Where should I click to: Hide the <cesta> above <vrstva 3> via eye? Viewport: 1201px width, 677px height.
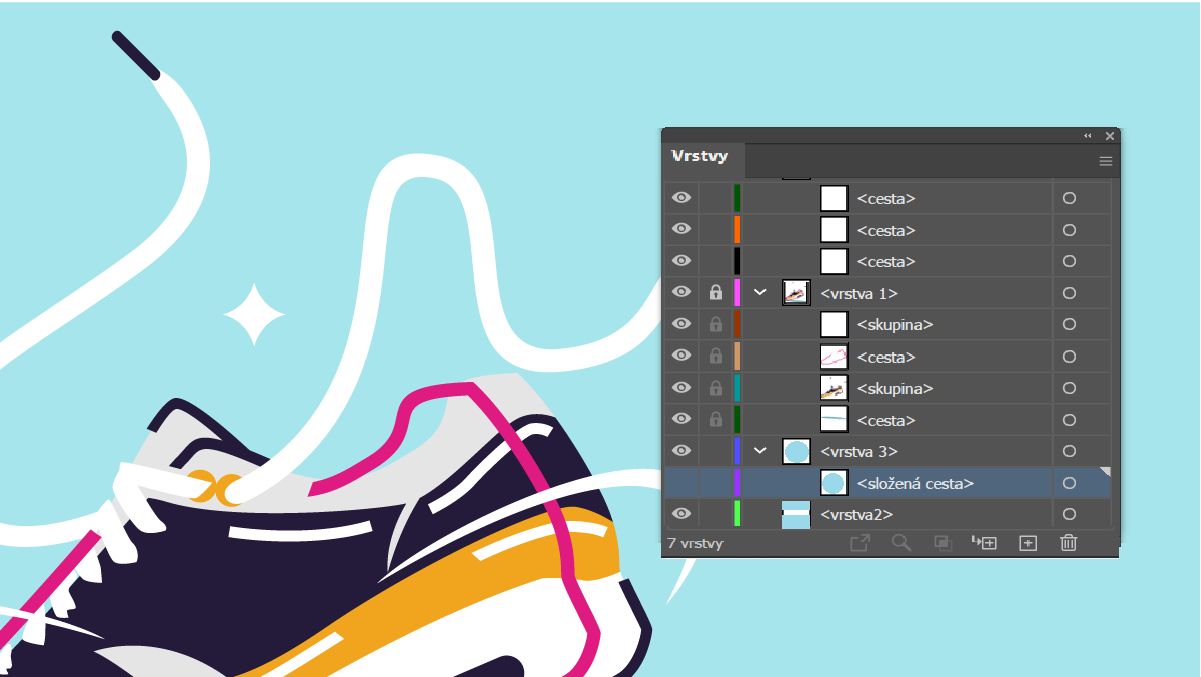[681, 419]
